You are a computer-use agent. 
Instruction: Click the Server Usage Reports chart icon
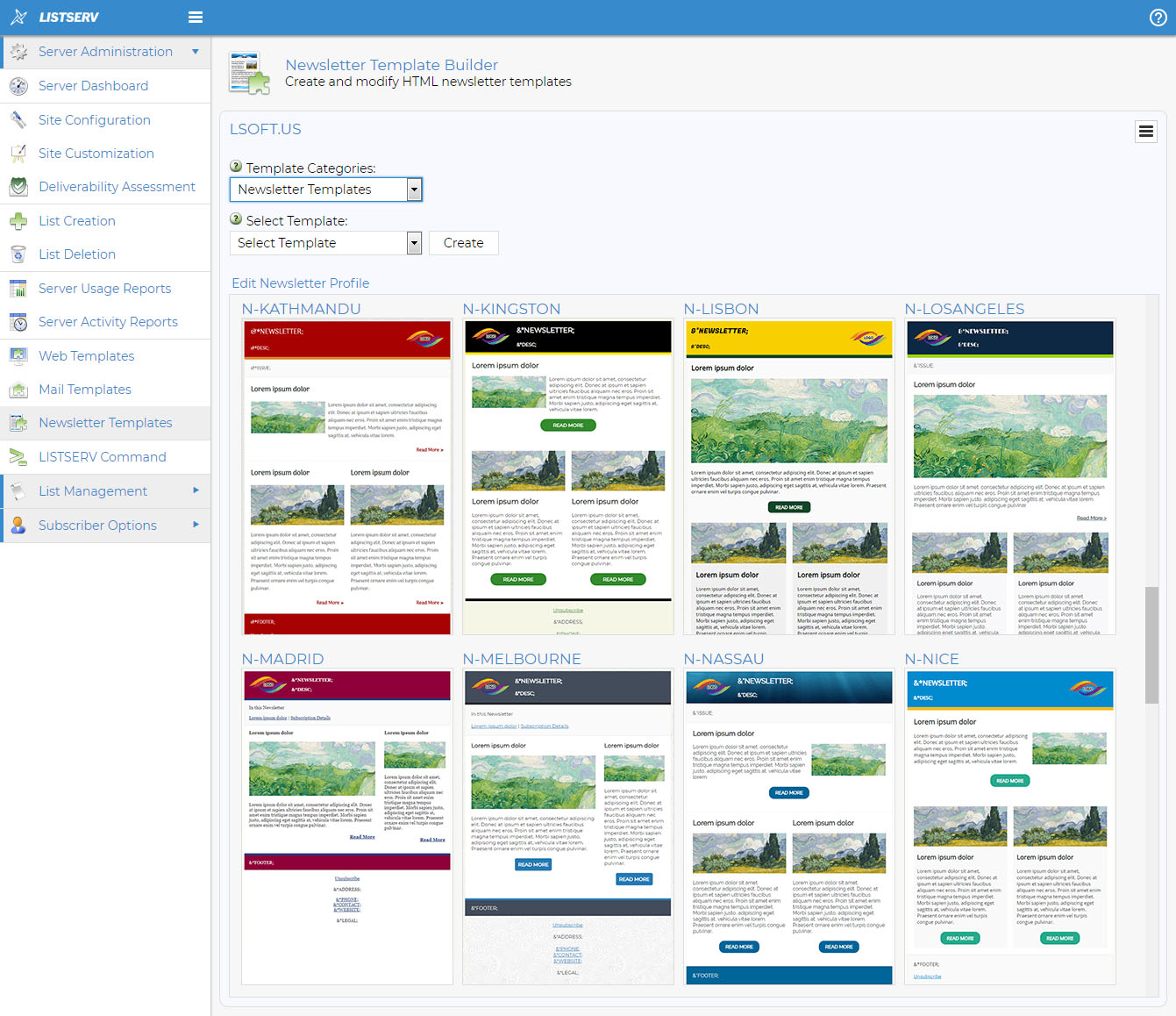pos(18,289)
